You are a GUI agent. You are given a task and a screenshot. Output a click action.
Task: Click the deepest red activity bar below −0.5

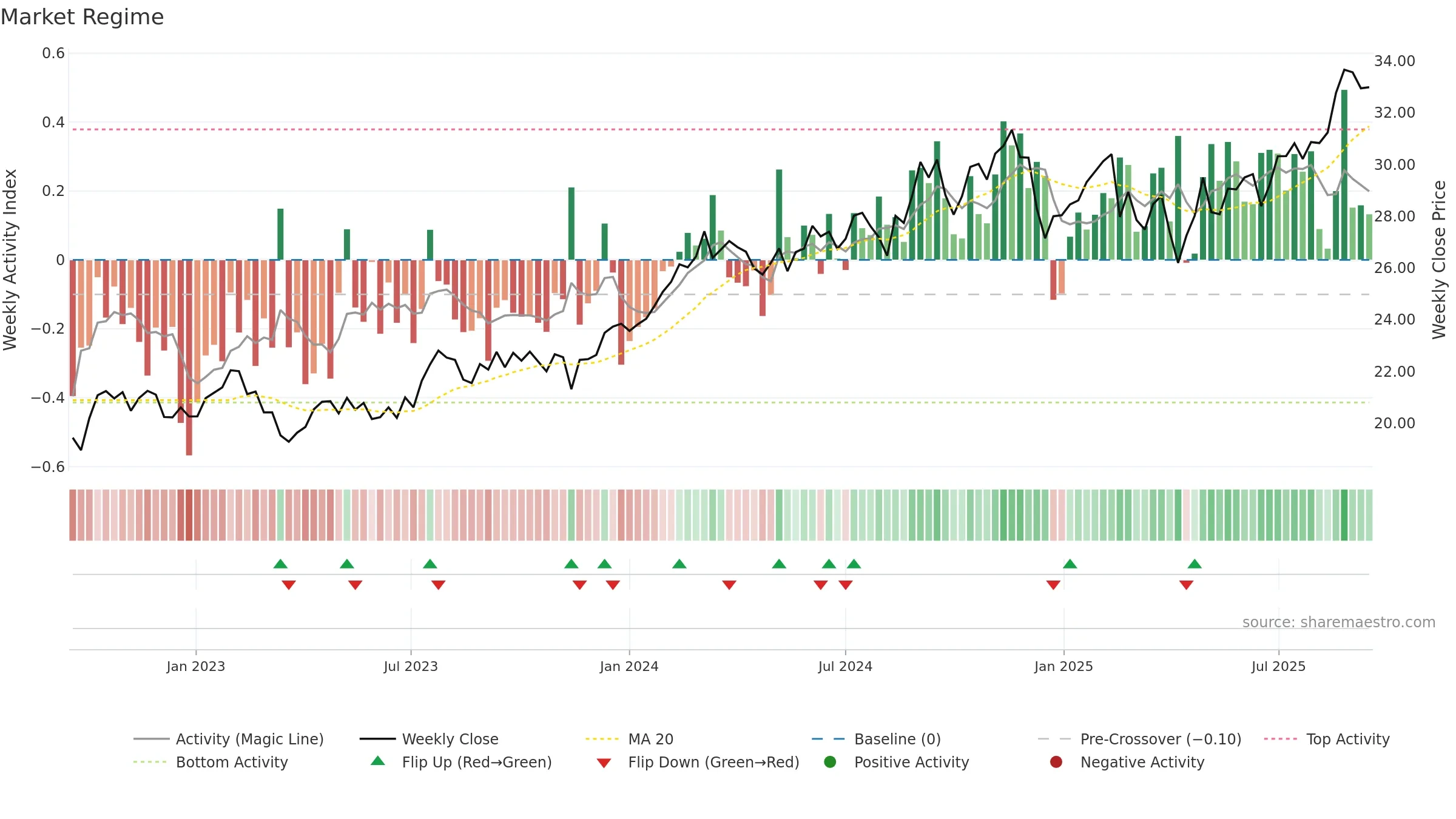(189, 357)
